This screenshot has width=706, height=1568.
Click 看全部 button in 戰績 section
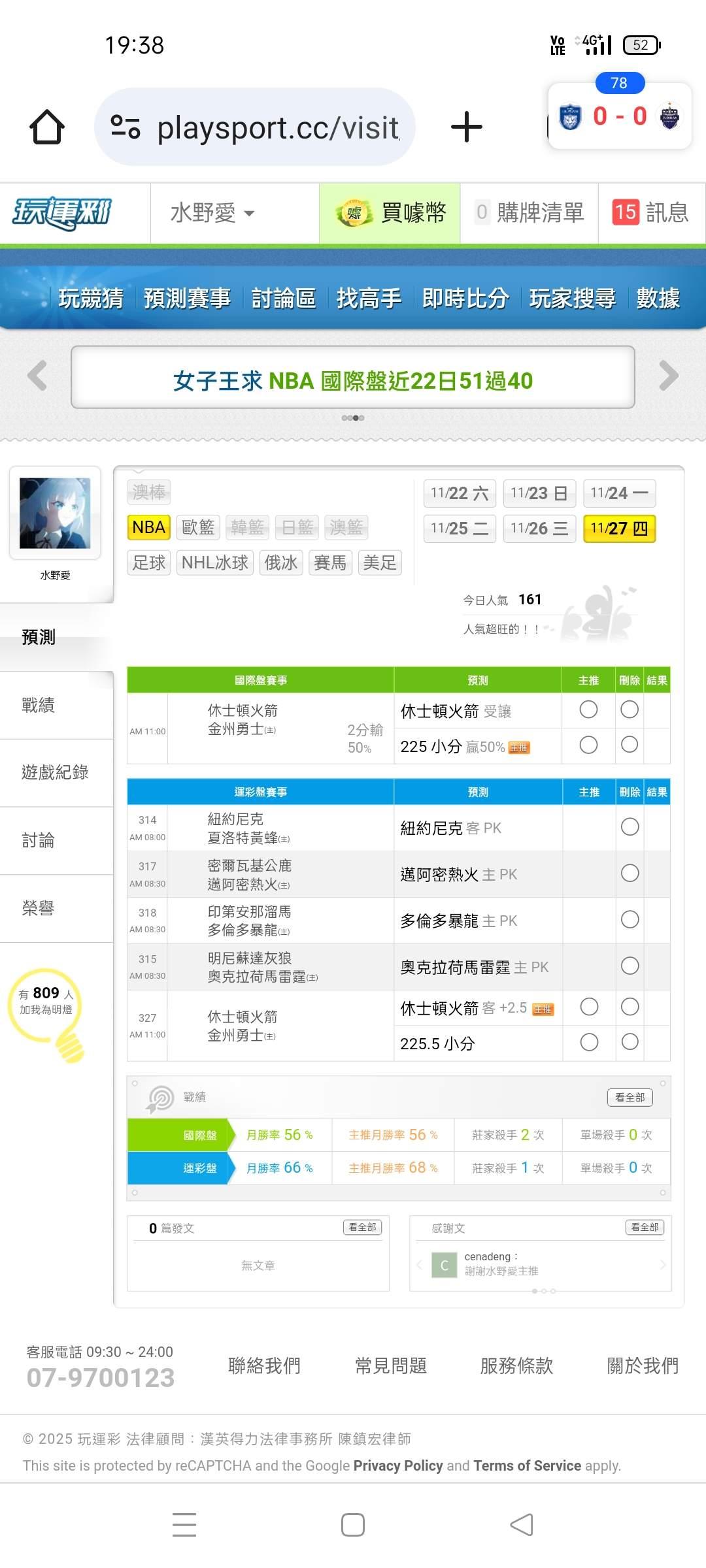click(630, 1098)
